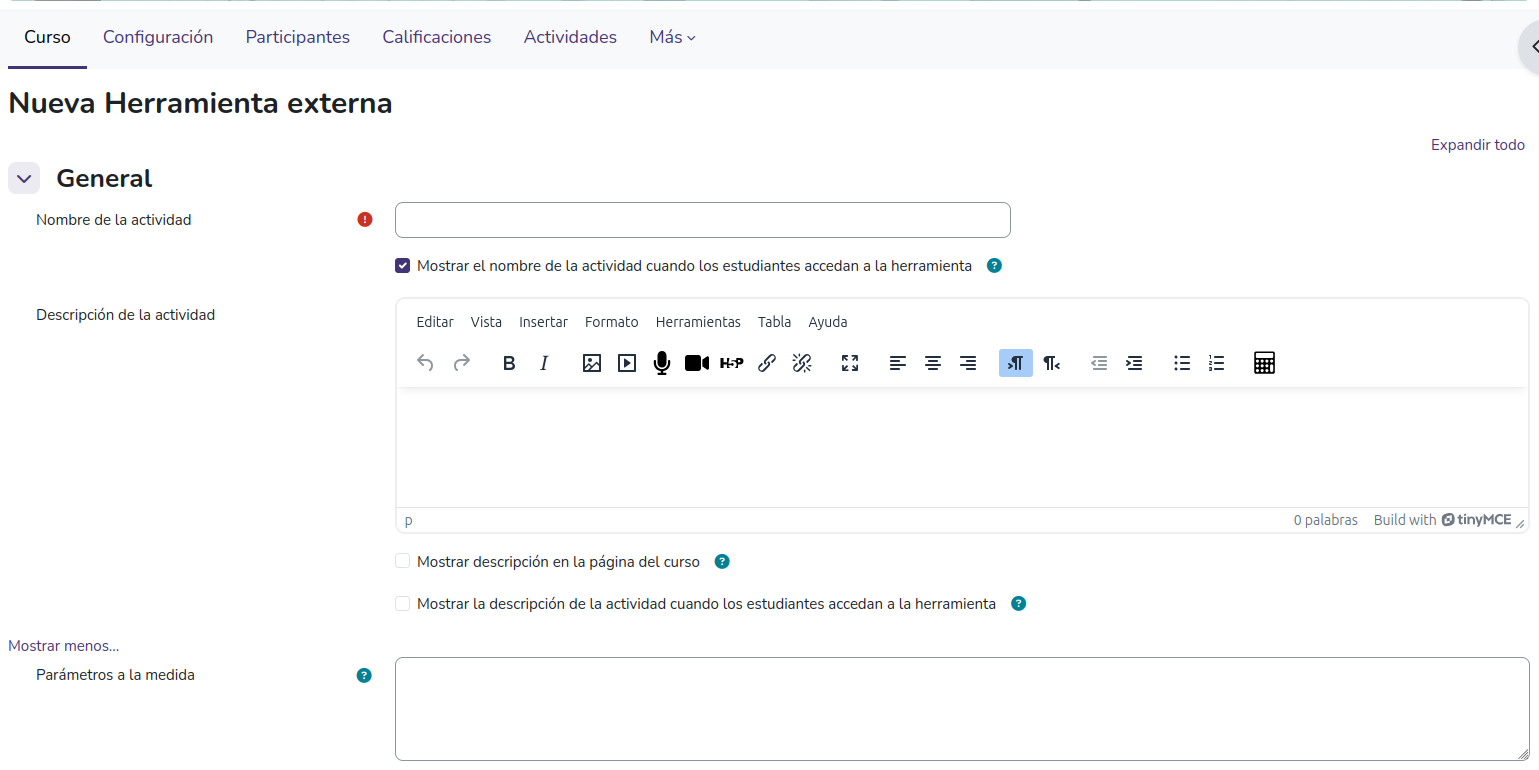The image size is (1539, 770).
Task: Click Mostrar menos... link
Action: [x=64, y=646]
